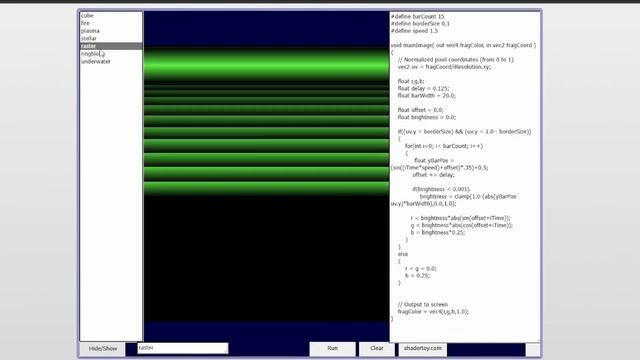Click the 'float barWidth = 20.0;' line

coord(427,96)
